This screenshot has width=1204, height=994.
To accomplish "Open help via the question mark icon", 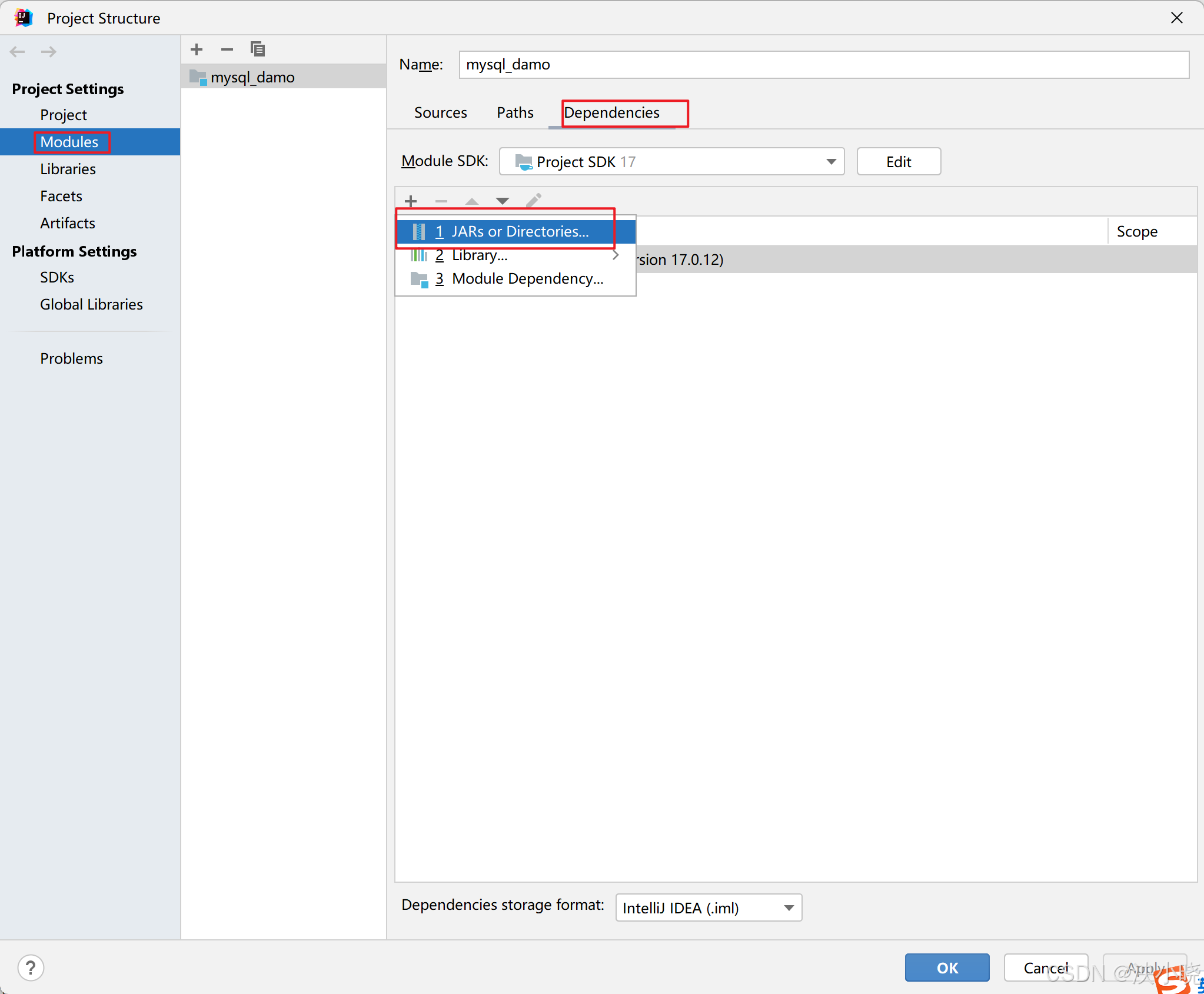I will 31,967.
